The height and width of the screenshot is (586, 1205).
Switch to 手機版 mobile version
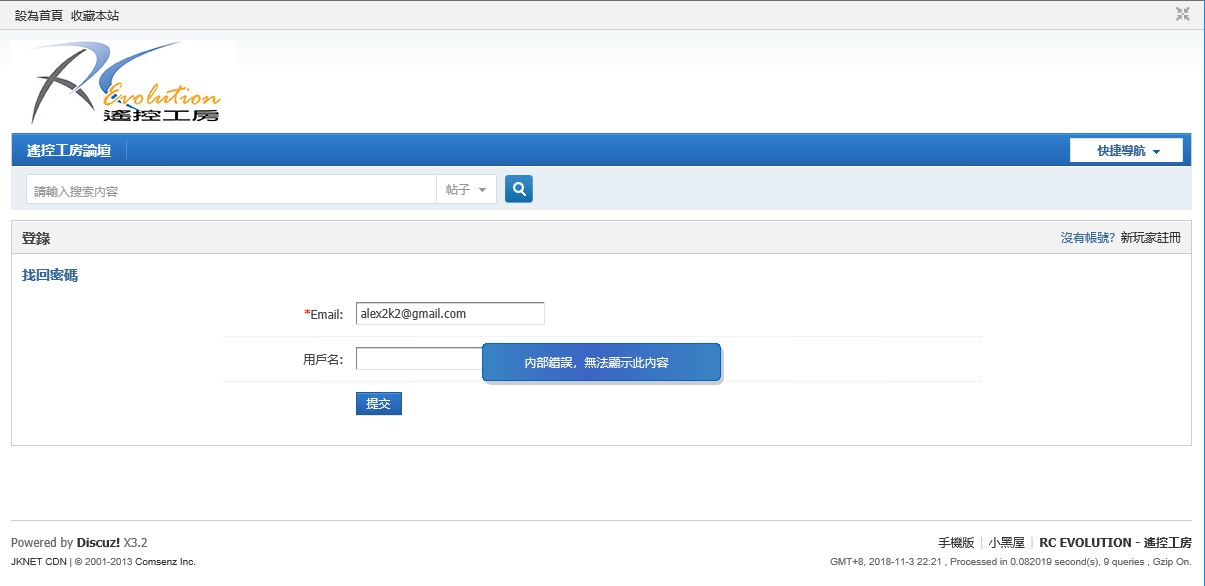pyautogui.click(x=955, y=543)
